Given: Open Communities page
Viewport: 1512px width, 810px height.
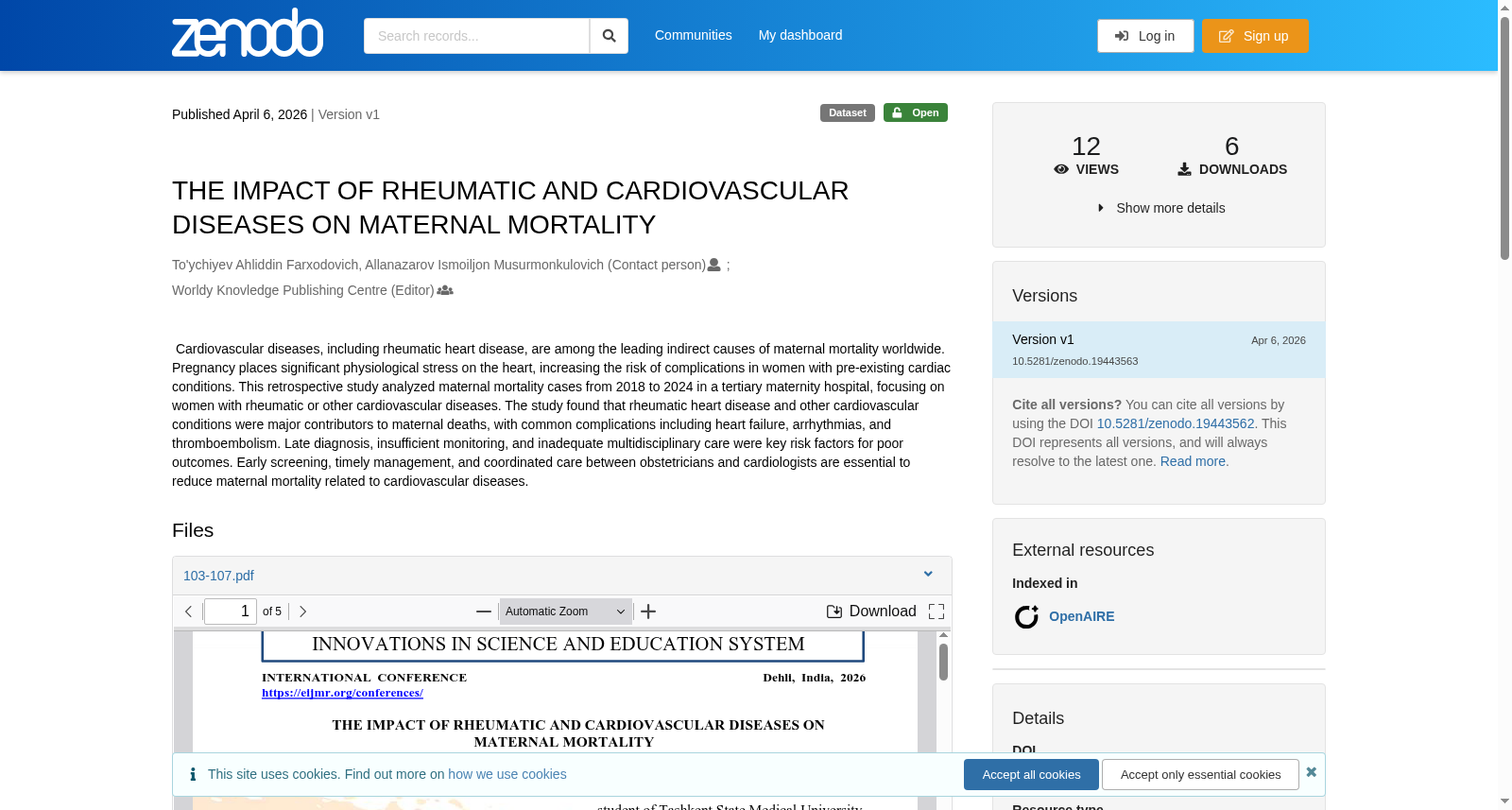Looking at the screenshot, I should (x=694, y=35).
